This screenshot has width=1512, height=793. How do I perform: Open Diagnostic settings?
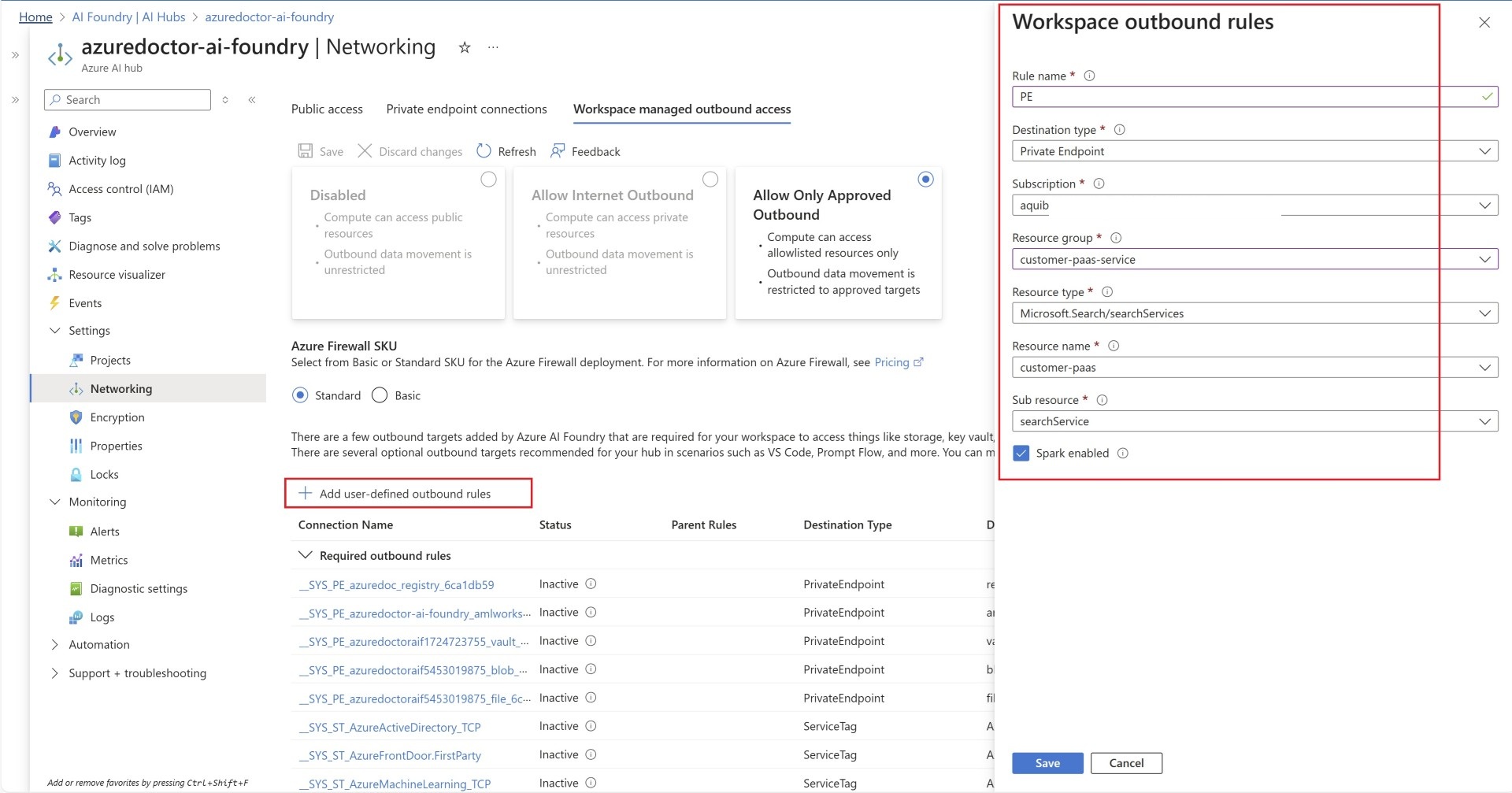point(139,588)
